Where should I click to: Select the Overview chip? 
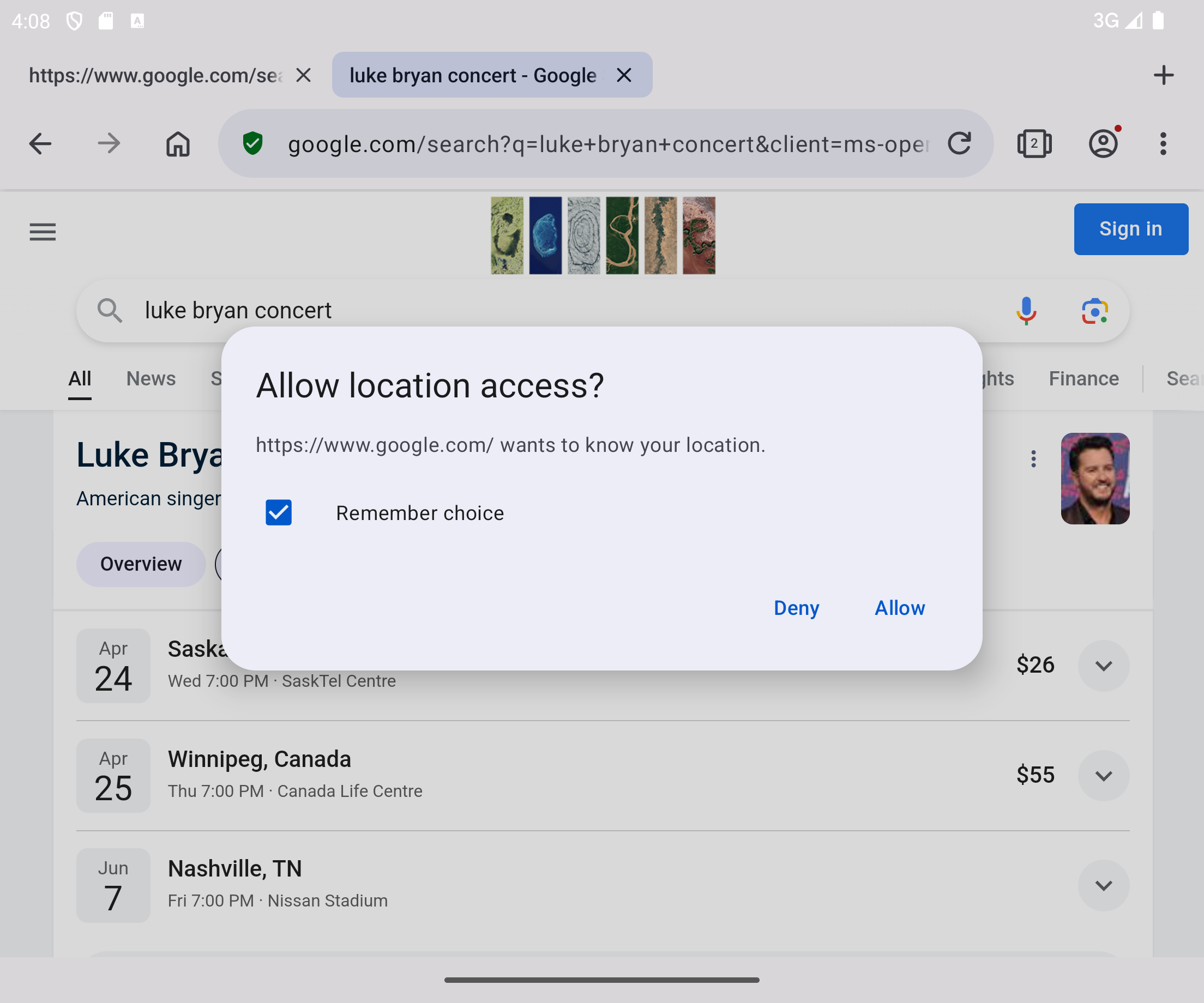click(141, 564)
